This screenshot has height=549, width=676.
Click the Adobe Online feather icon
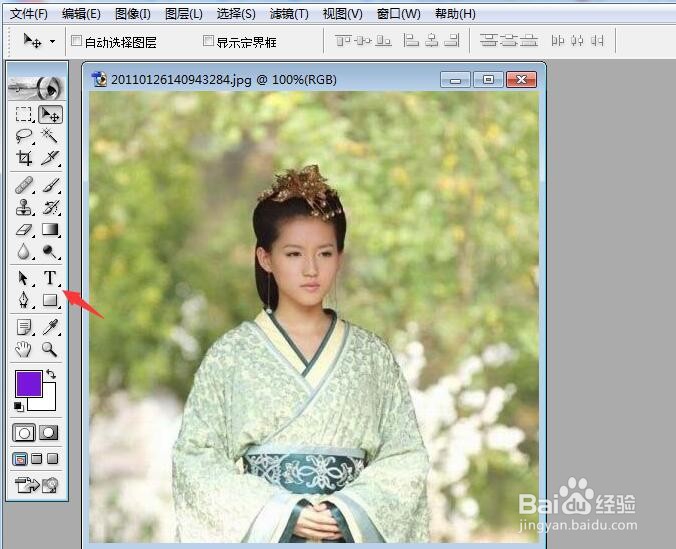(x=36, y=88)
